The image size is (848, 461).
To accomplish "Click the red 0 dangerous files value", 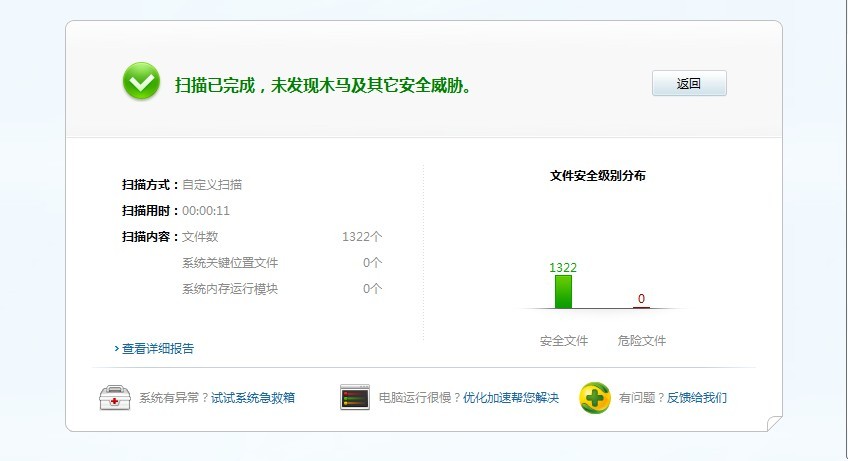I will point(641,299).
